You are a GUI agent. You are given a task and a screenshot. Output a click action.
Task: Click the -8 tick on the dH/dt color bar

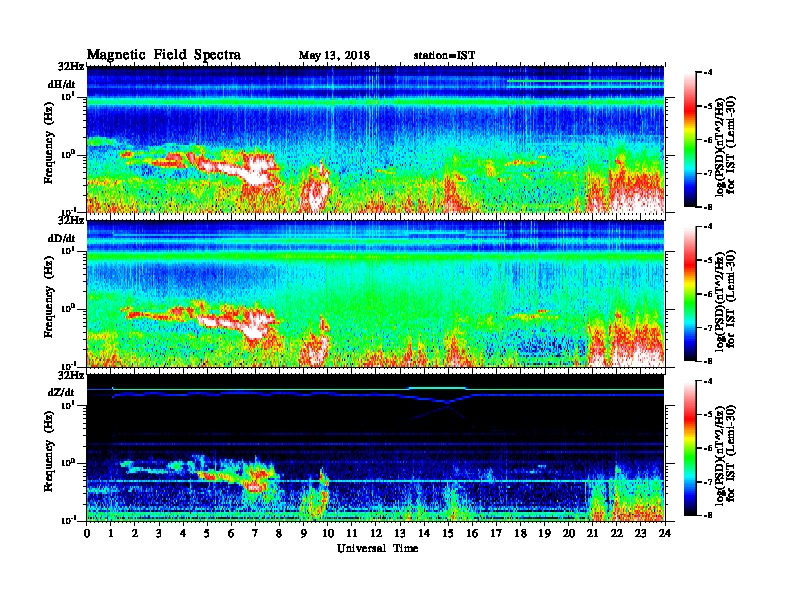point(708,207)
